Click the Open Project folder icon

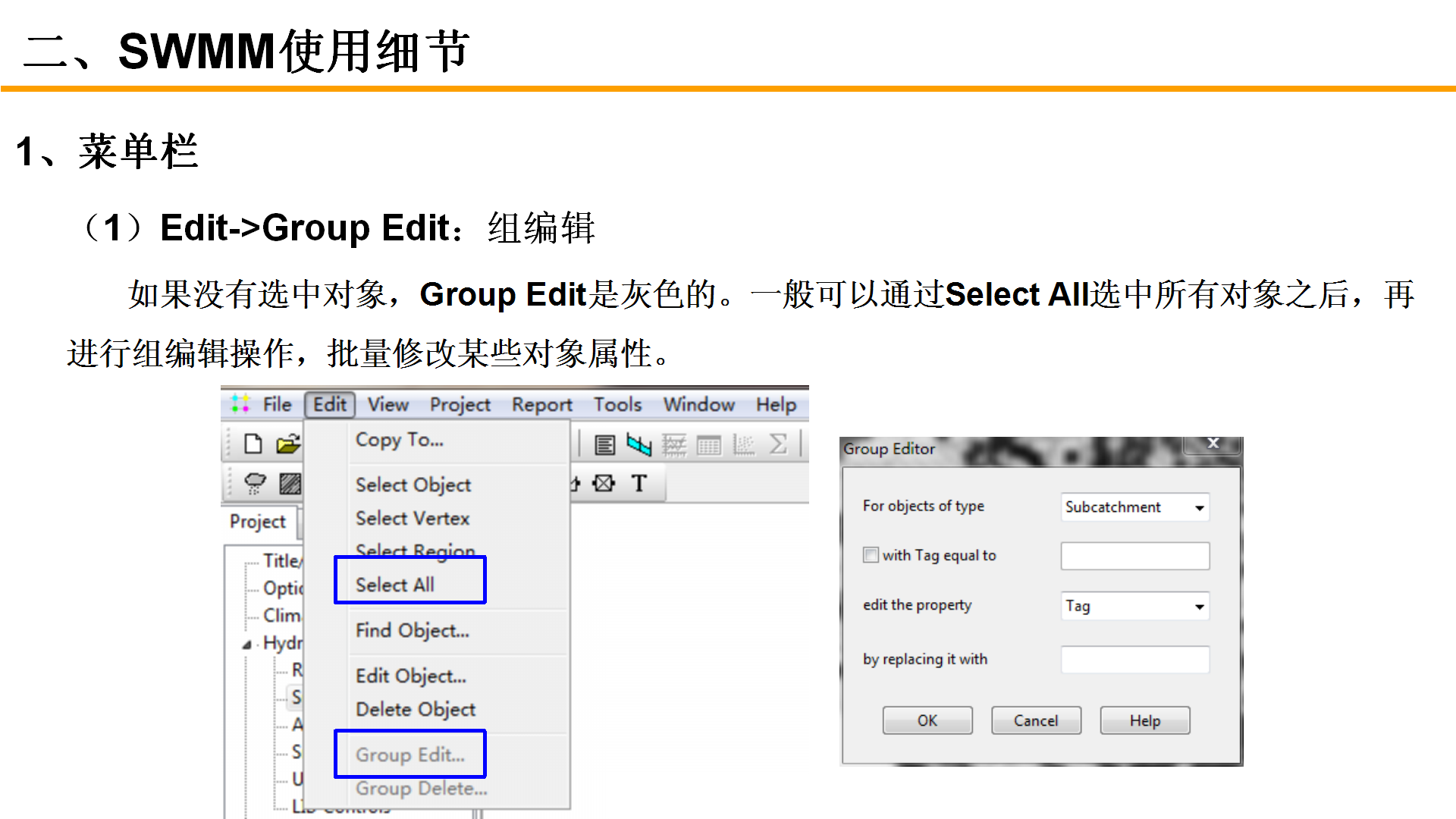click(287, 444)
